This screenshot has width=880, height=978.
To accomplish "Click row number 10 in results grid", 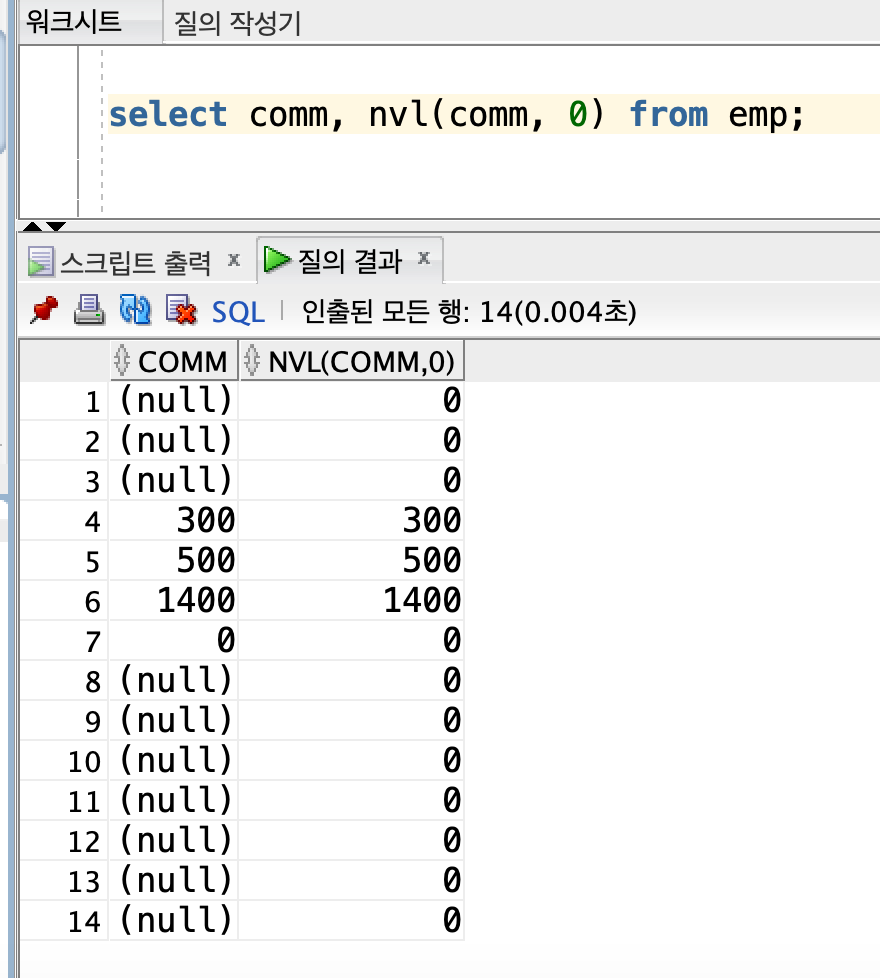I will click(64, 761).
